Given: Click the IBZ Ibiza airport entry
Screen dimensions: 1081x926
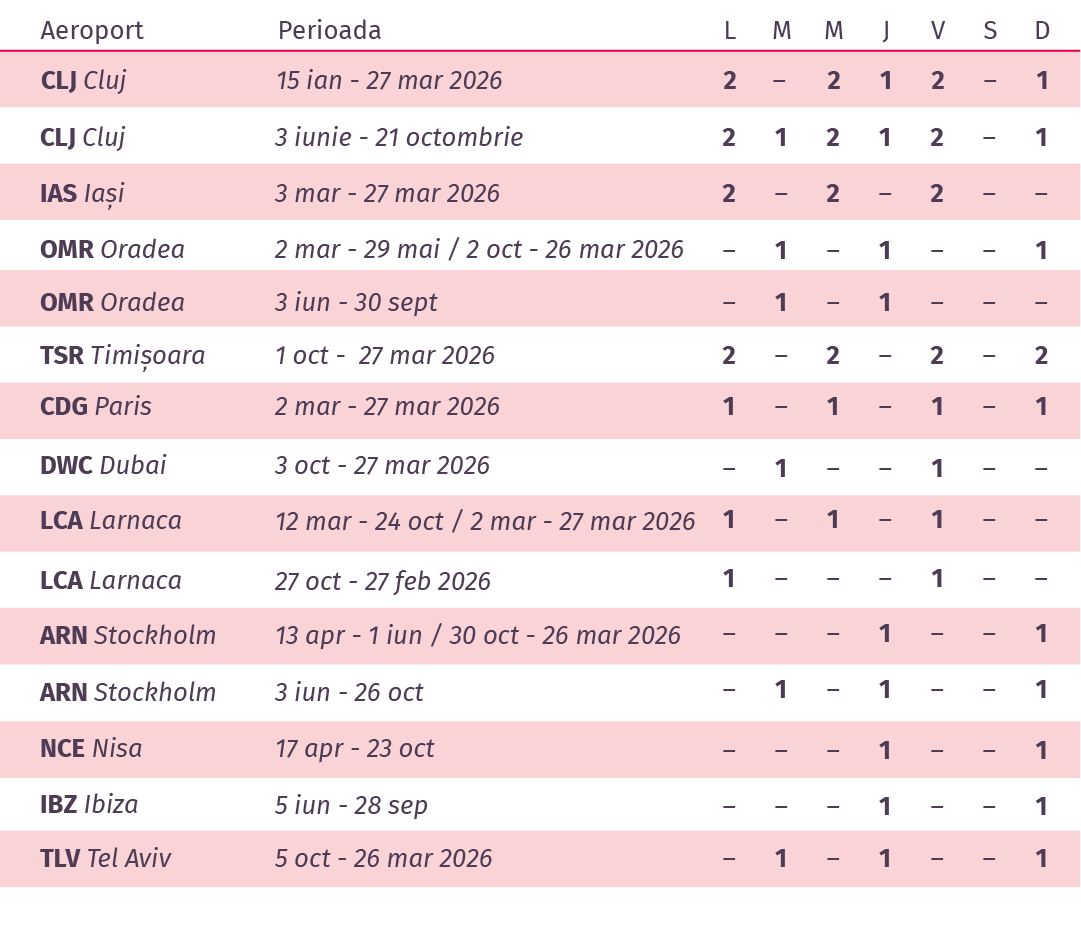Looking at the screenshot, I should tap(89, 804).
